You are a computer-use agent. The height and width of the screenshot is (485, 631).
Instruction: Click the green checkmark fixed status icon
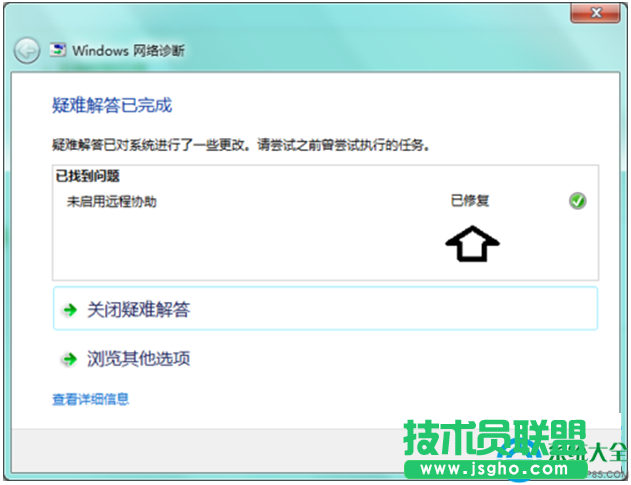click(x=577, y=200)
